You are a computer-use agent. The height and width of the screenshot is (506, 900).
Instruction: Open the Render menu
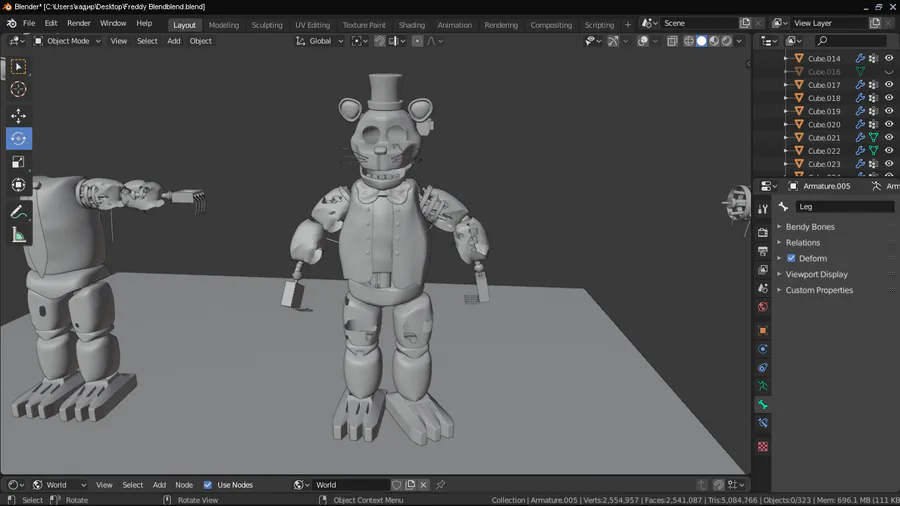79,24
